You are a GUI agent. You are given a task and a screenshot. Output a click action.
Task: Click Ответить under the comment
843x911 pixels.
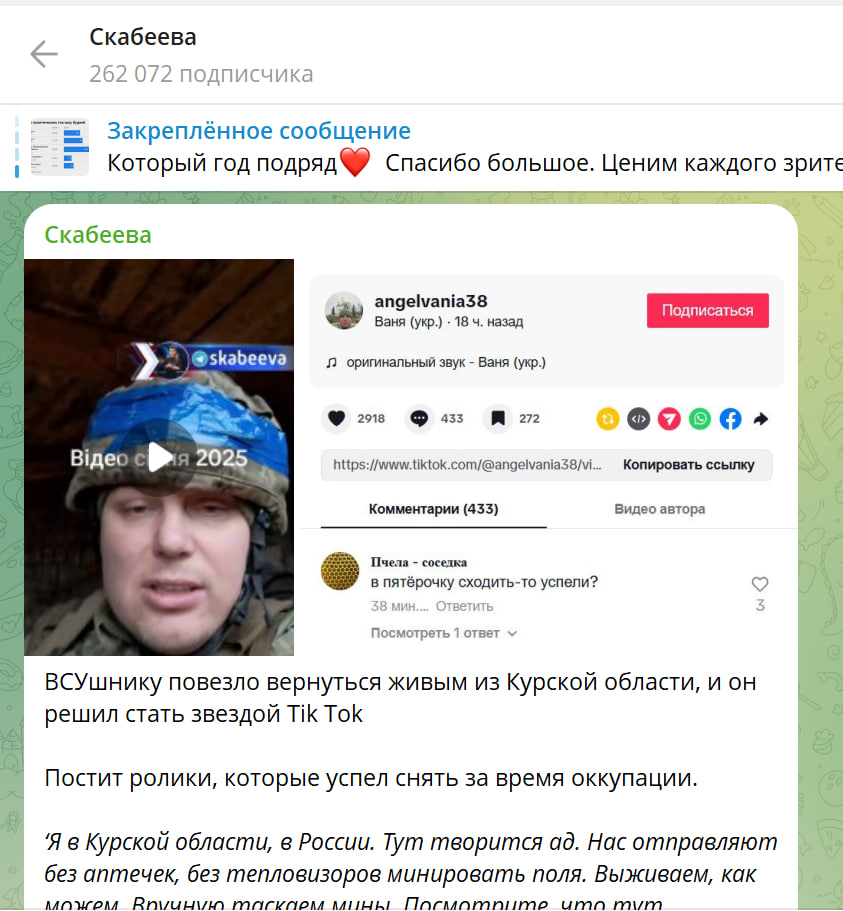point(464,606)
